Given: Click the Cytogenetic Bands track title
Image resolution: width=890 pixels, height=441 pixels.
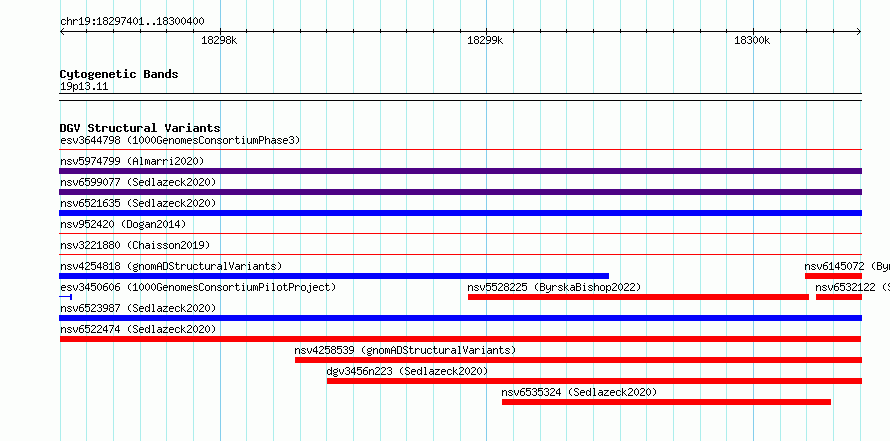Looking at the screenshot, I should click(x=119, y=74).
